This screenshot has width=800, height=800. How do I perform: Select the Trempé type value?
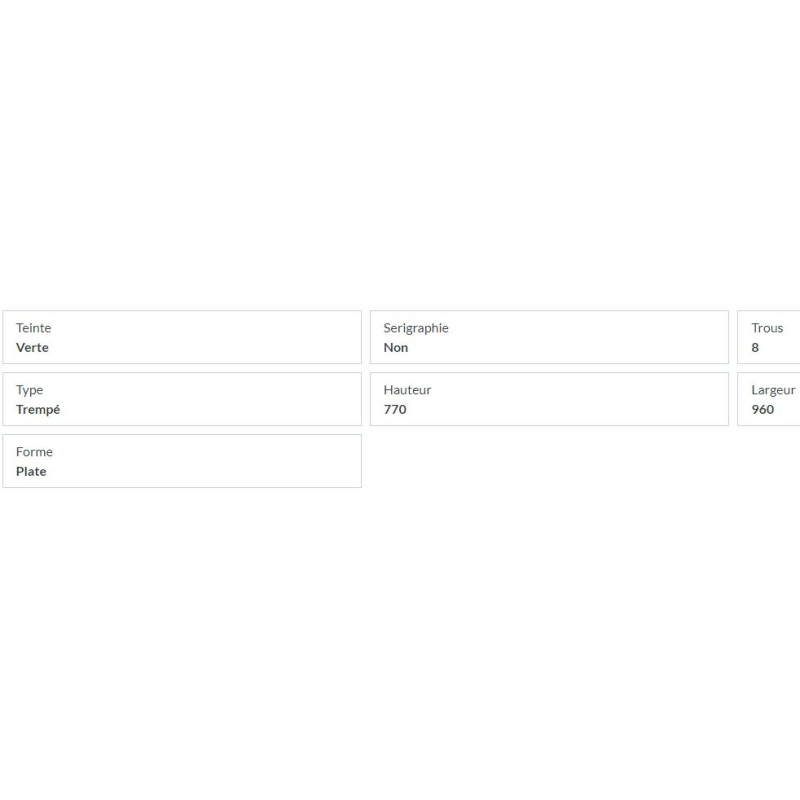[x=38, y=410]
